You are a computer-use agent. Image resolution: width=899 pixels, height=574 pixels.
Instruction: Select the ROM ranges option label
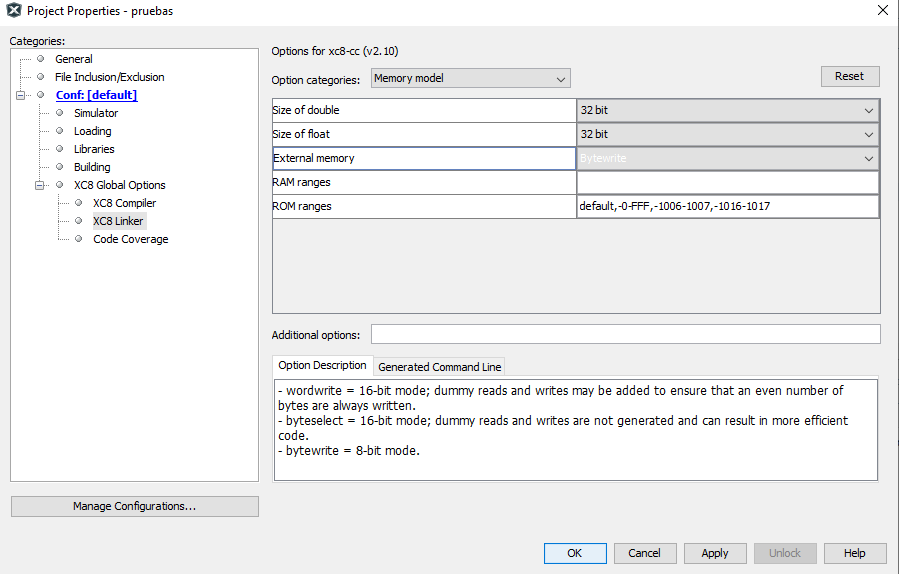[424, 206]
